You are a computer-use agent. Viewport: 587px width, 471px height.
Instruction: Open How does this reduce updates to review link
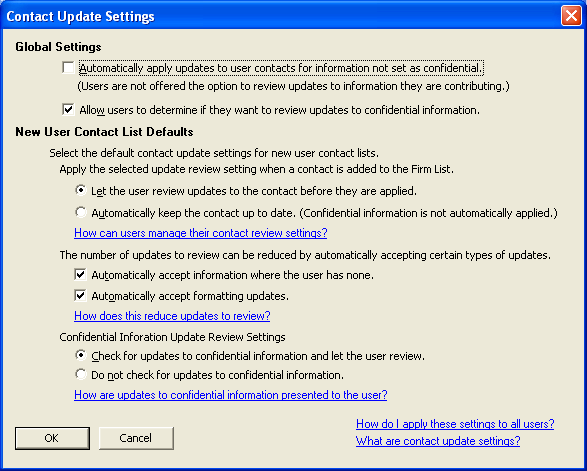click(x=172, y=316)
